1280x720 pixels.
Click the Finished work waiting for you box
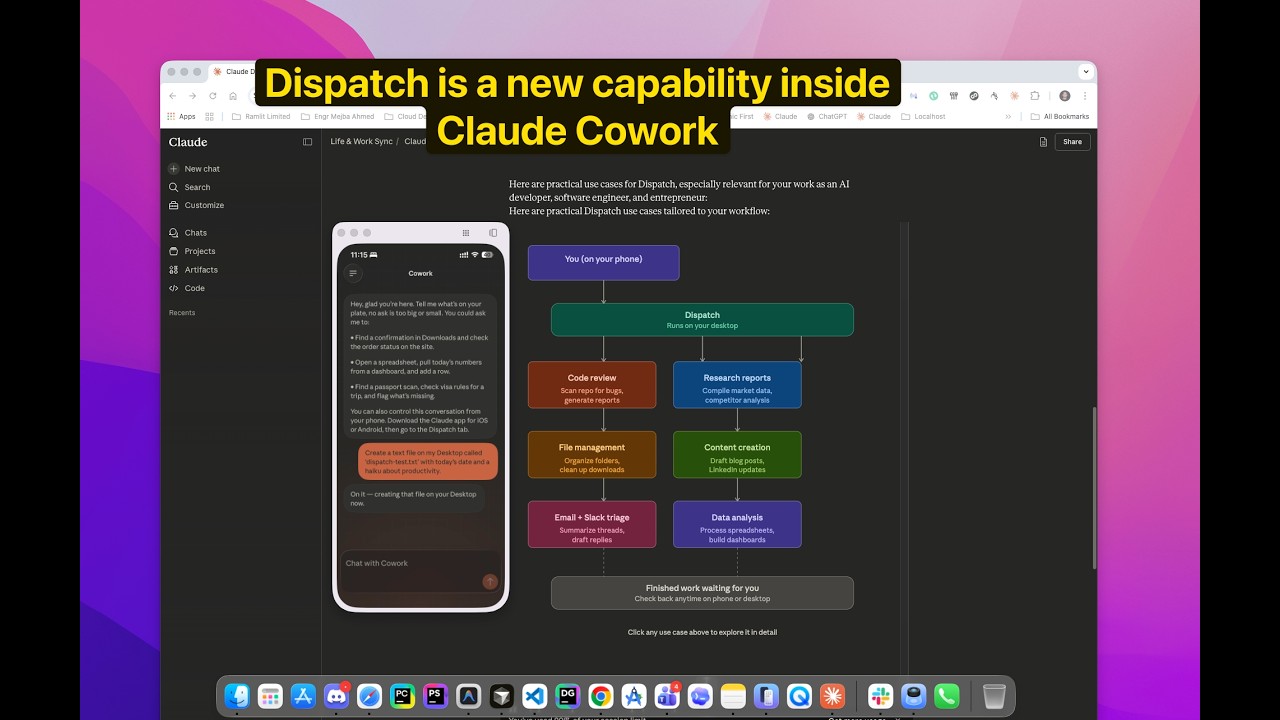(x=702, y=593)
